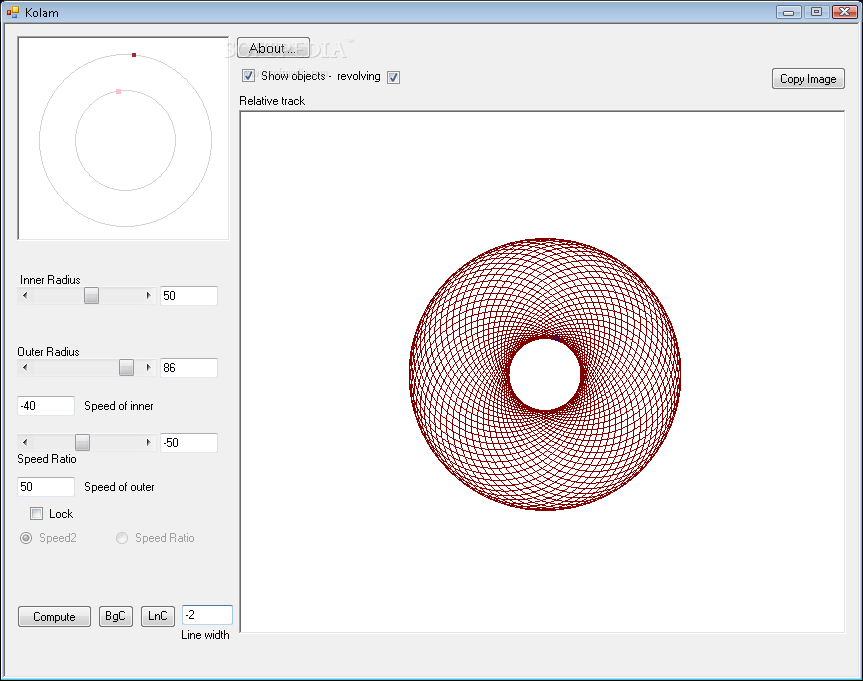Viewport: 863px width, 681px height.
Task: Choose background color with BgC
Action: pos(116,616)
